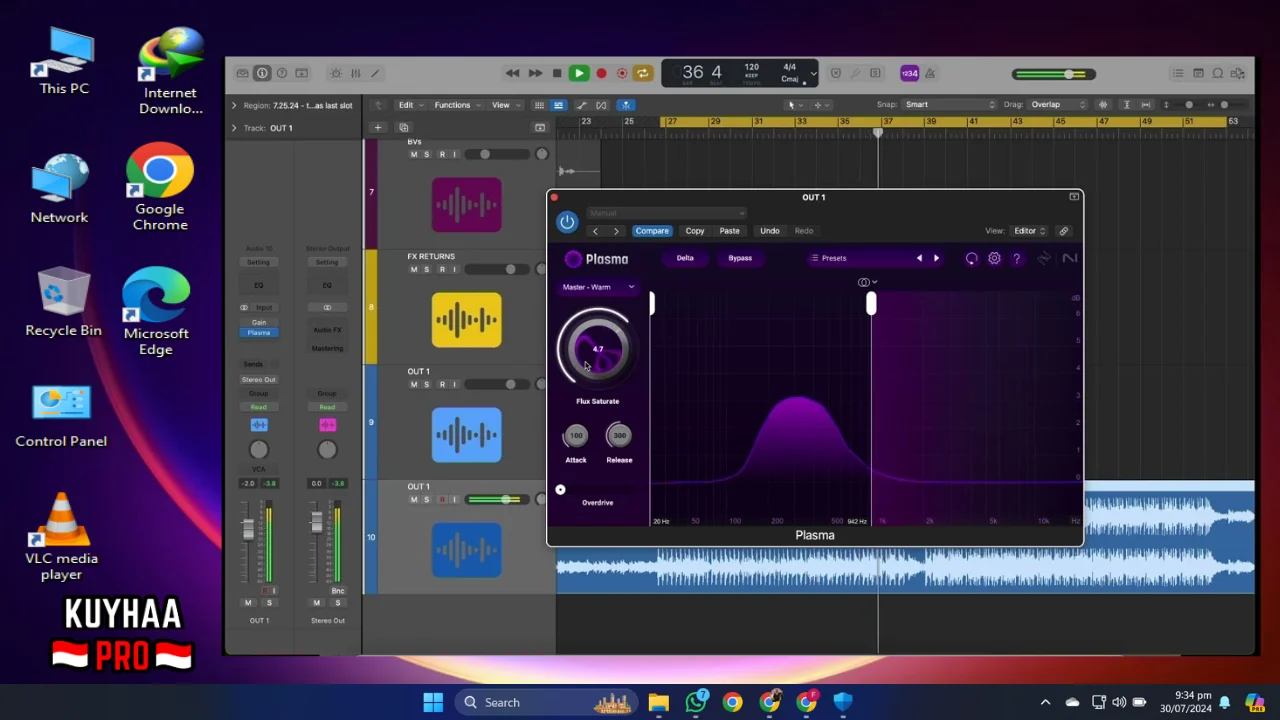Expand the Track OUT 1 disclosure triangle
This screenshot has height=720, width=1280.
(234, 128)
